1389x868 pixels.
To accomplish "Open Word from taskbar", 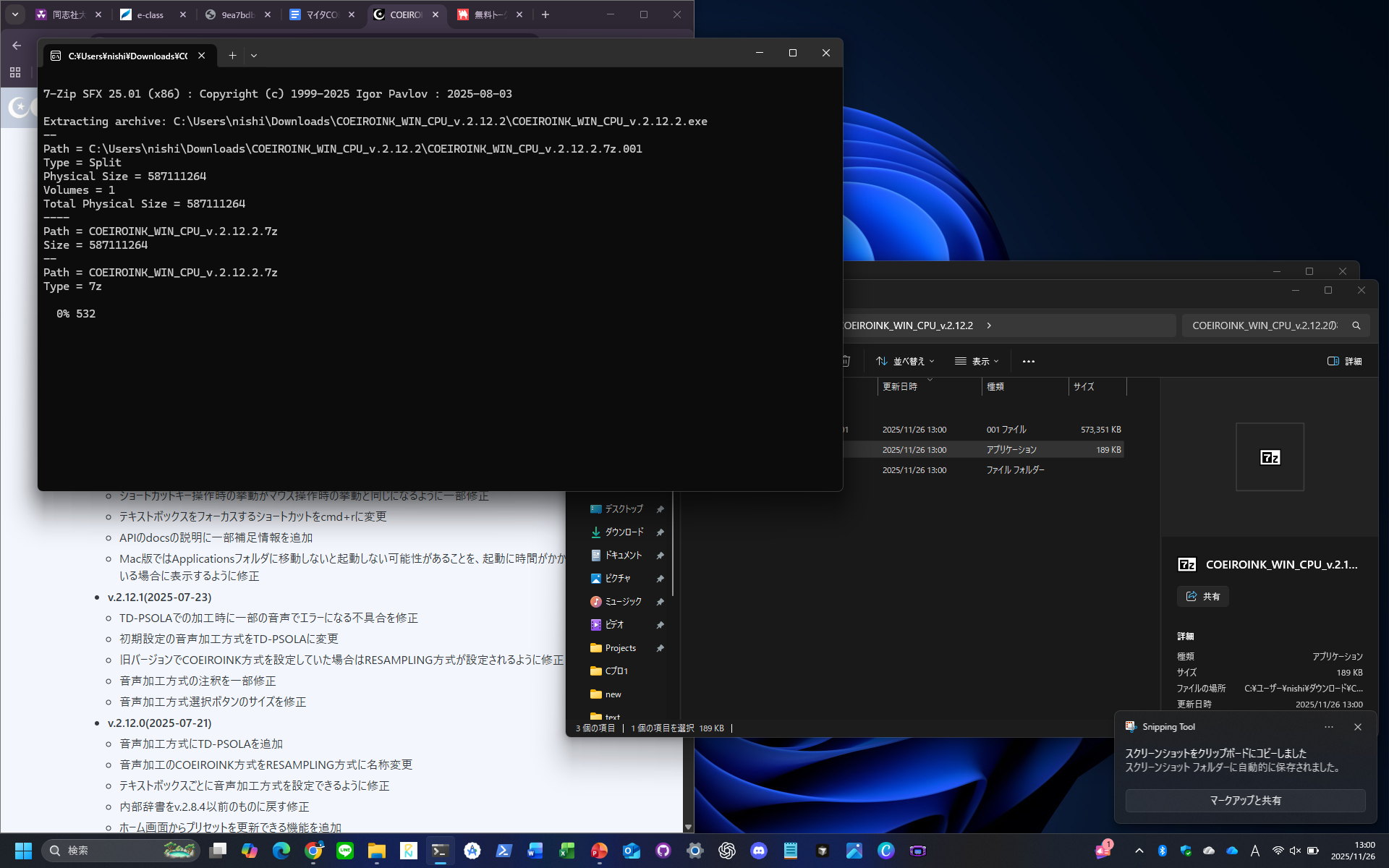I will point(535,851).
